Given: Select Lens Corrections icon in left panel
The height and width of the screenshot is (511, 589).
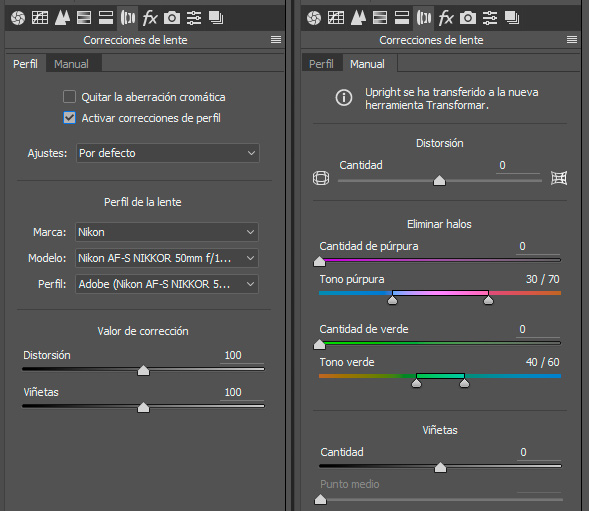Looking at the screenshot, I should 128,18.
